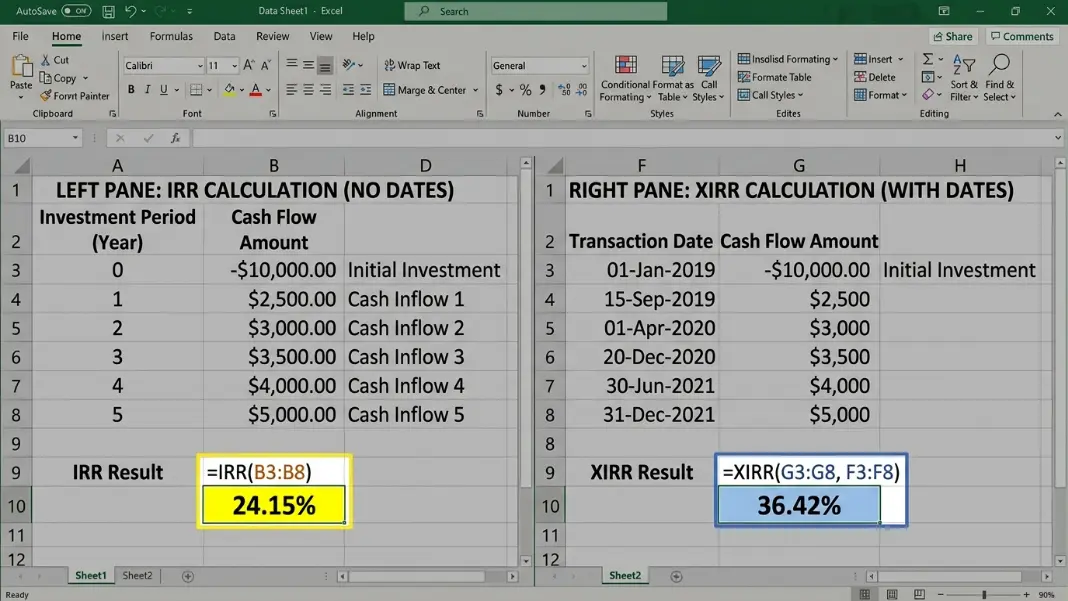Expand Merge & Center dropdown arrow
The width and height of the screenshot is (1068, 601).
tap(475, 91)
